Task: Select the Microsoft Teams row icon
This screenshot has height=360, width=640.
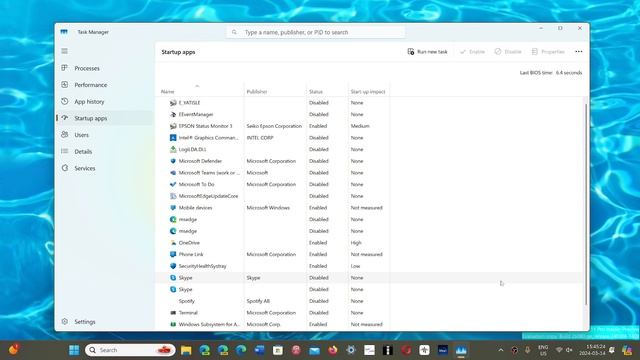Action: click(173, 173)
